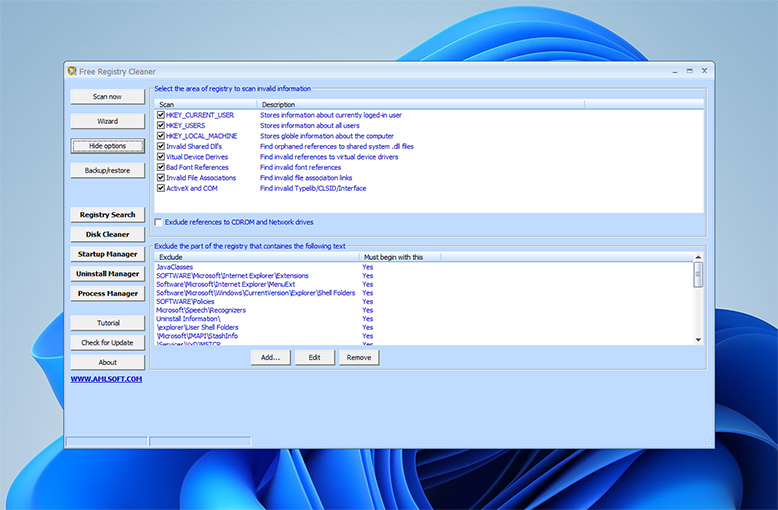The image size is (778, 510).
Task: Sort by Exclude column header
Action: tap(257, 257)
